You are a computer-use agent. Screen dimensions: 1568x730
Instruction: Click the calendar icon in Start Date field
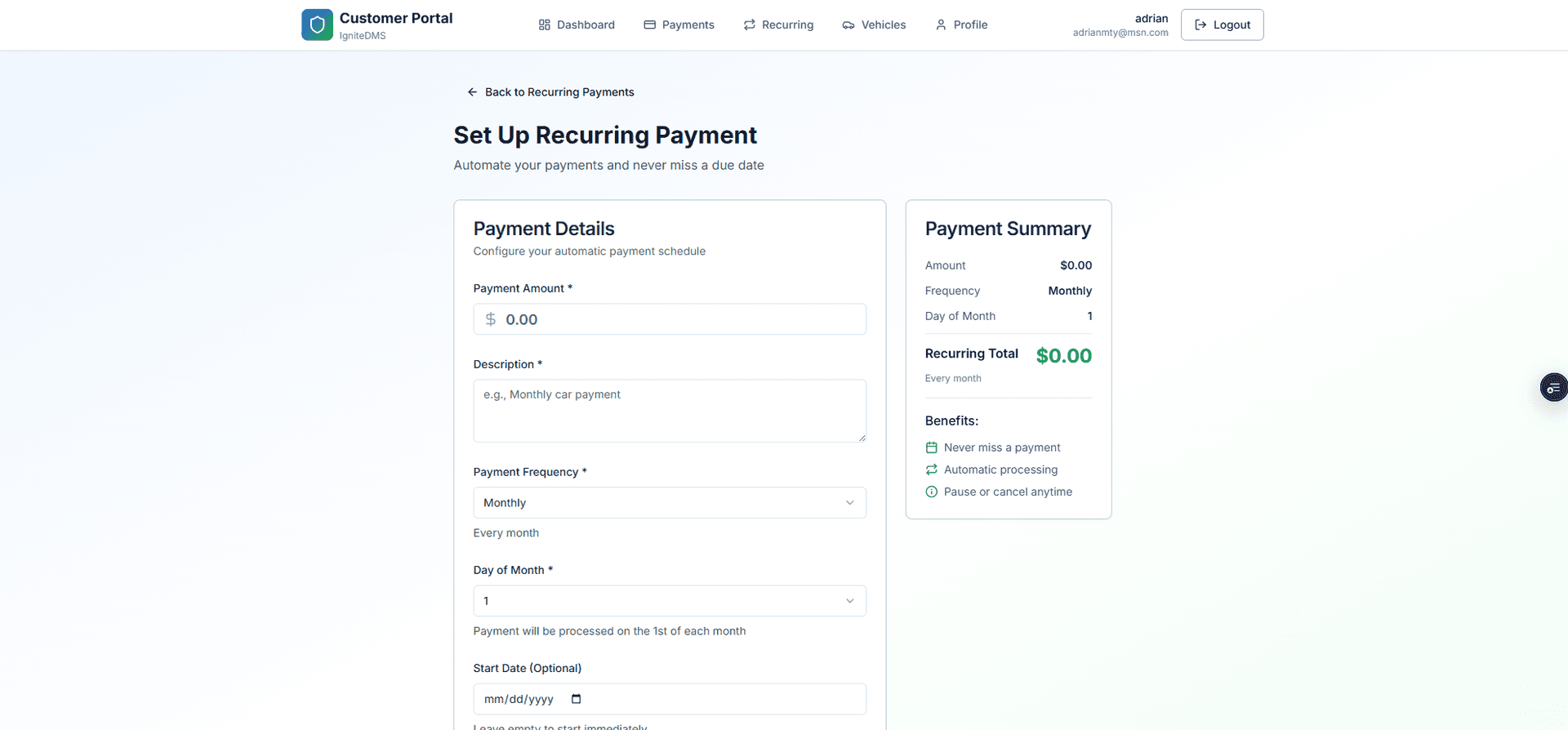coord(576,699)
